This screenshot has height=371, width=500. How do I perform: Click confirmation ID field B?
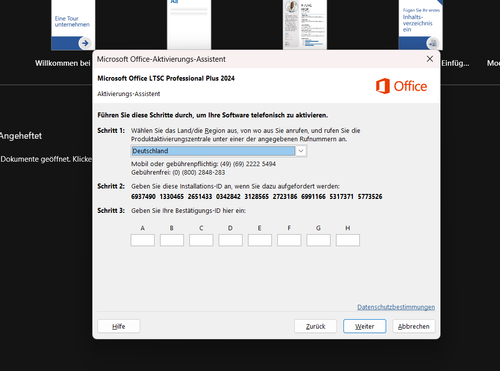tap(172, 240)
